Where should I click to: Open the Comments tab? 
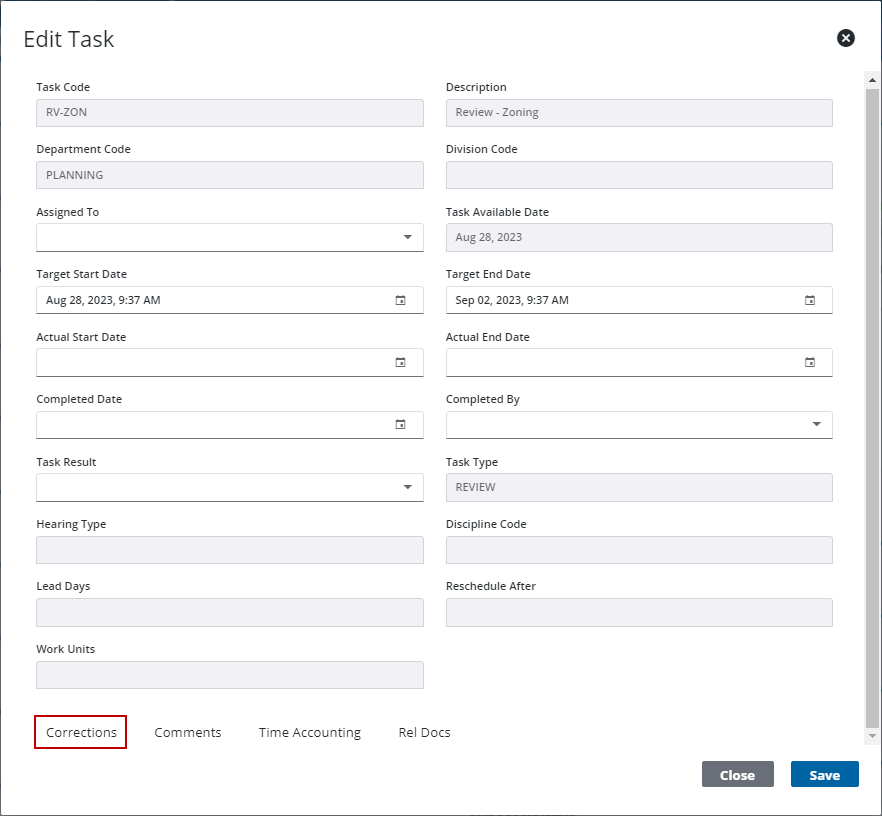(x=187, y=732)
